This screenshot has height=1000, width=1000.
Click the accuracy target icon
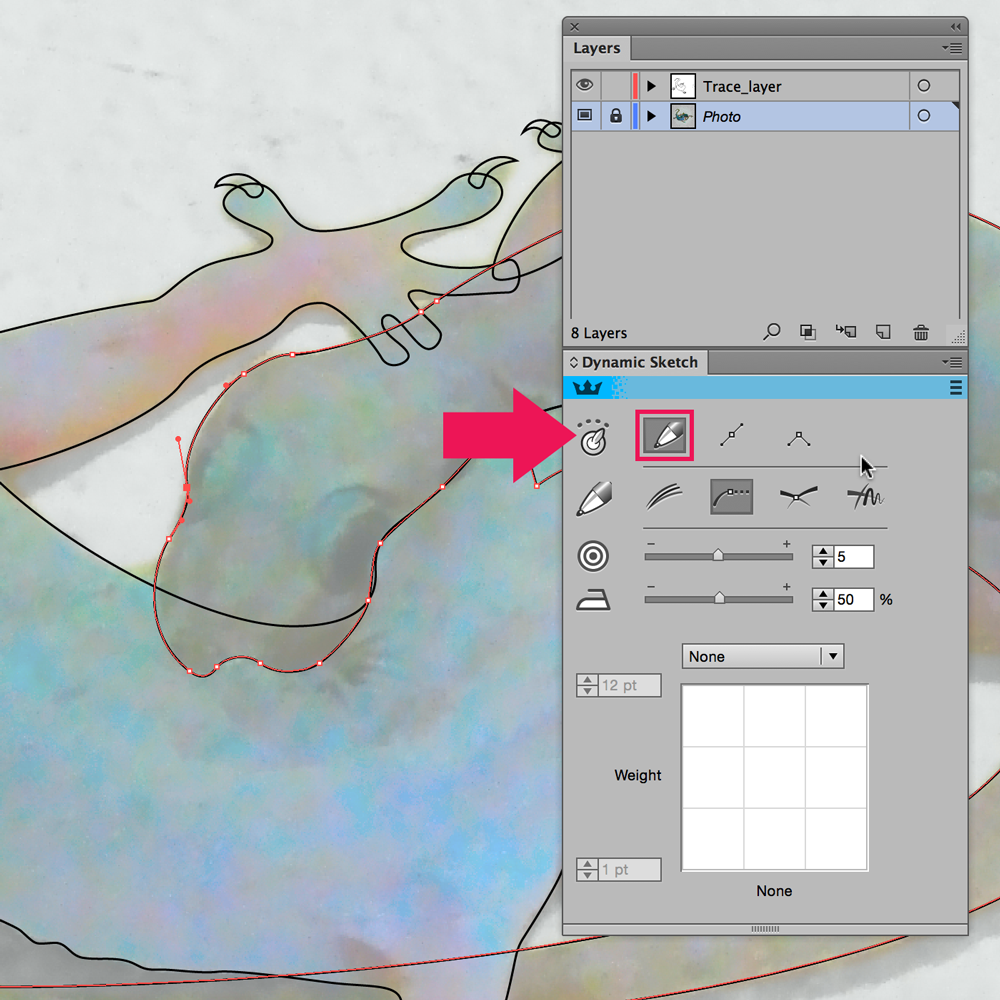tap(593, 556)
